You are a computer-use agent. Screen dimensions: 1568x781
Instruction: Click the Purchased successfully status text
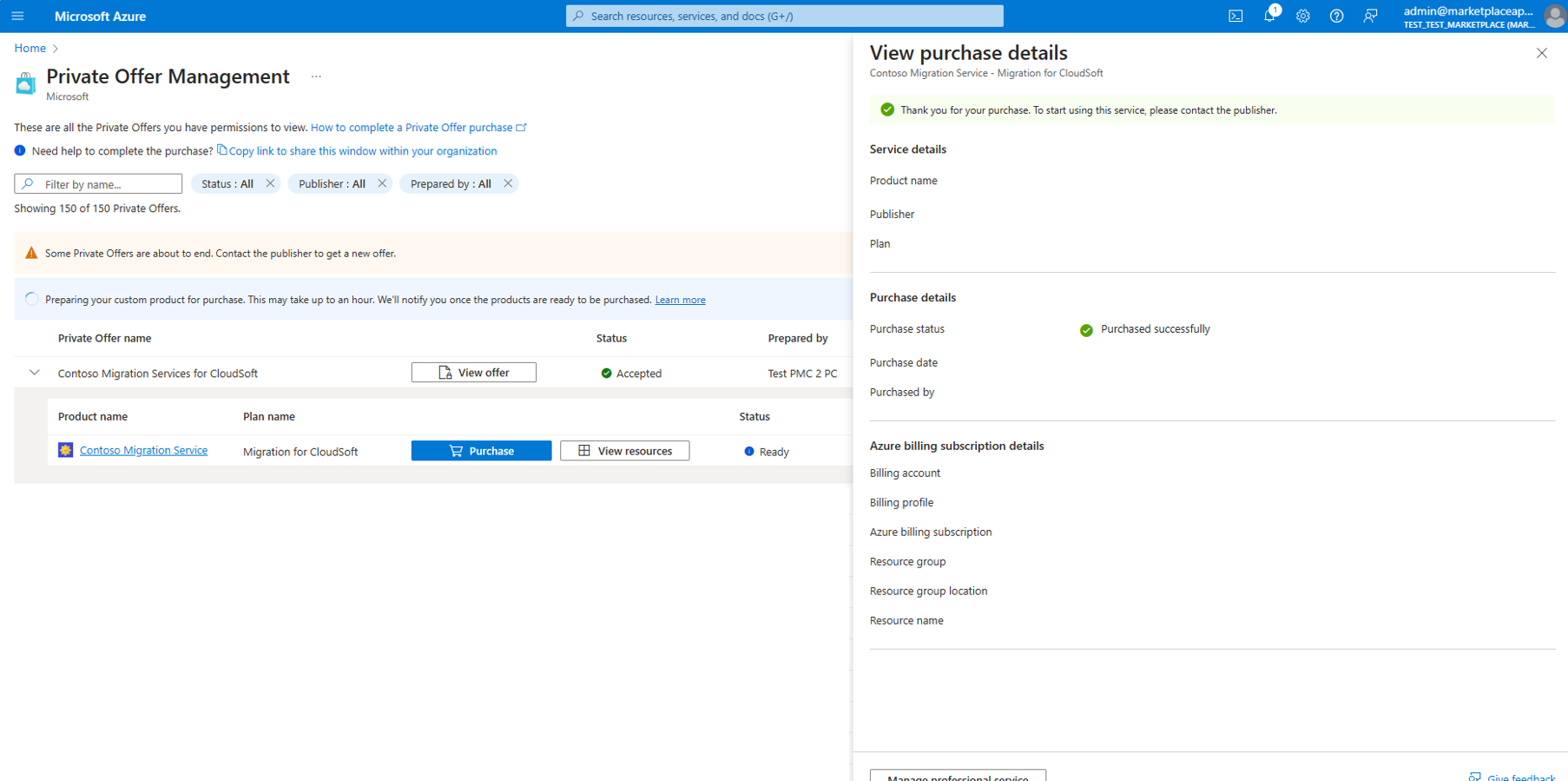click(1156, 329)
